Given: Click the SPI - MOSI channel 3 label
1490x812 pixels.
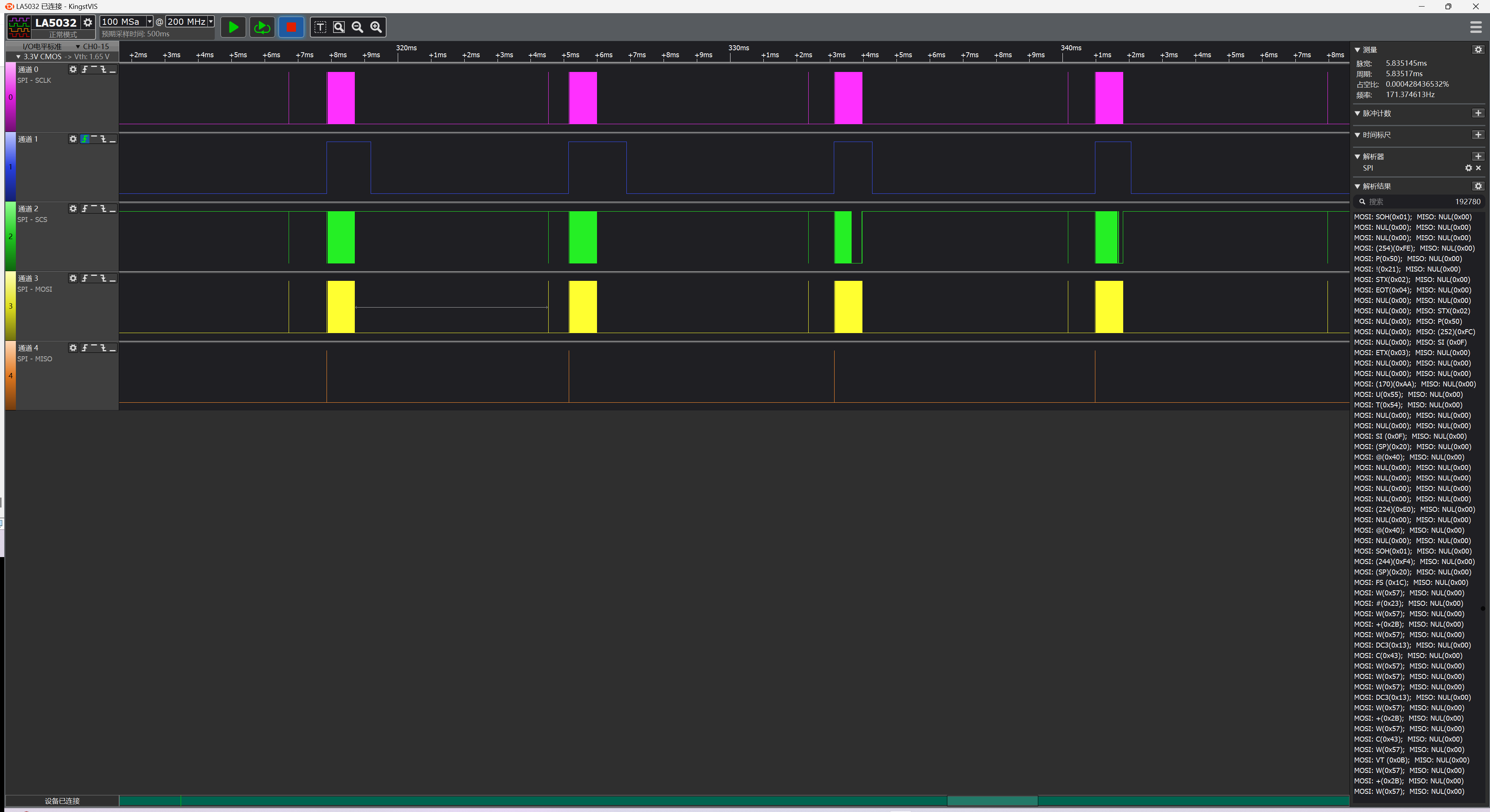Looking at the screenshot, I should coord(34,289).
